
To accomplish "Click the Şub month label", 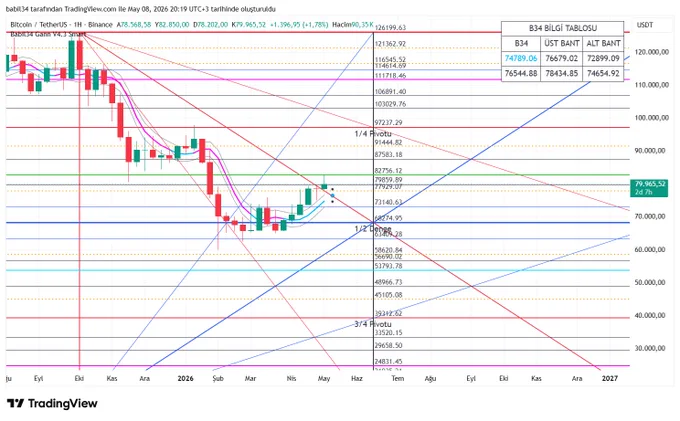I will tap(218, 379).
